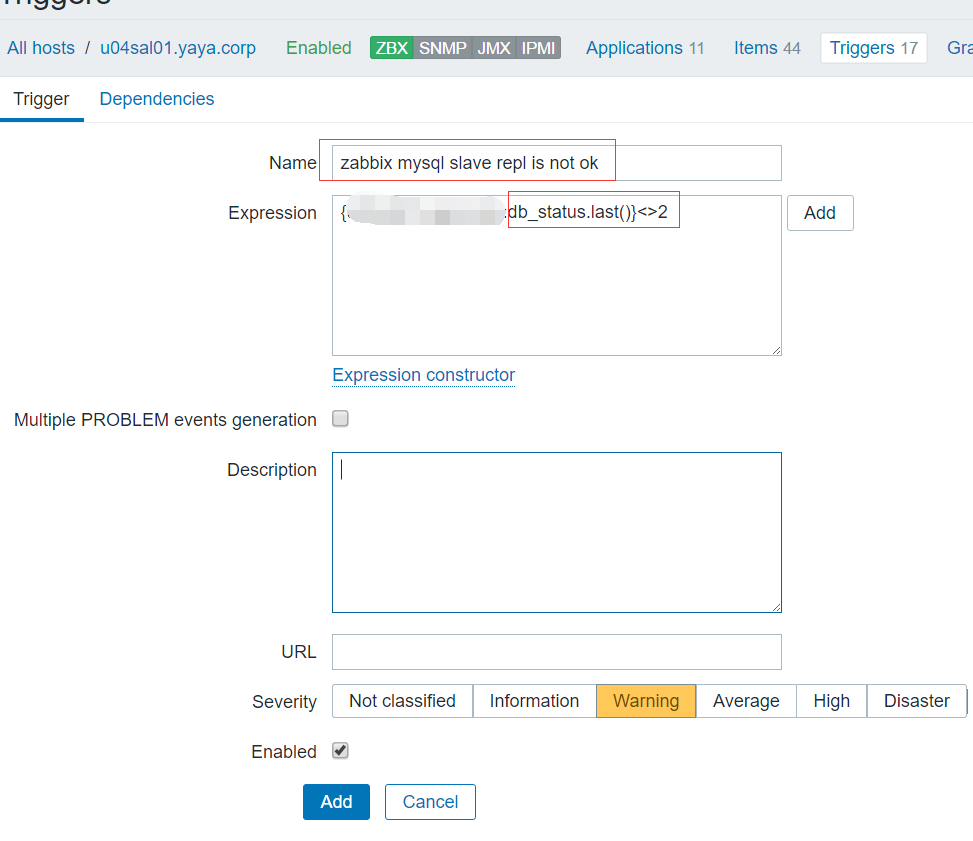Click the JMX availability badge
Screen dimensions: 973x841
(493, 48)
